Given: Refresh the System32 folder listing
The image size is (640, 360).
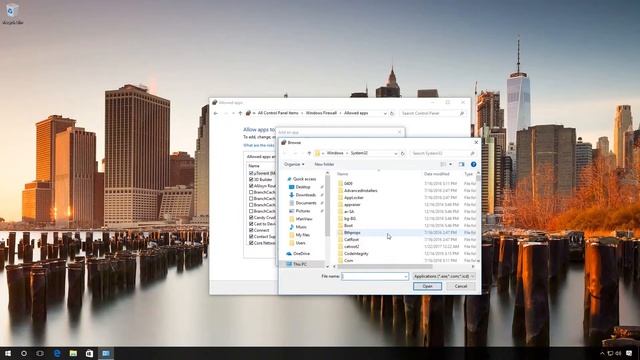Looking at the screenshot, I should [402, 153].
